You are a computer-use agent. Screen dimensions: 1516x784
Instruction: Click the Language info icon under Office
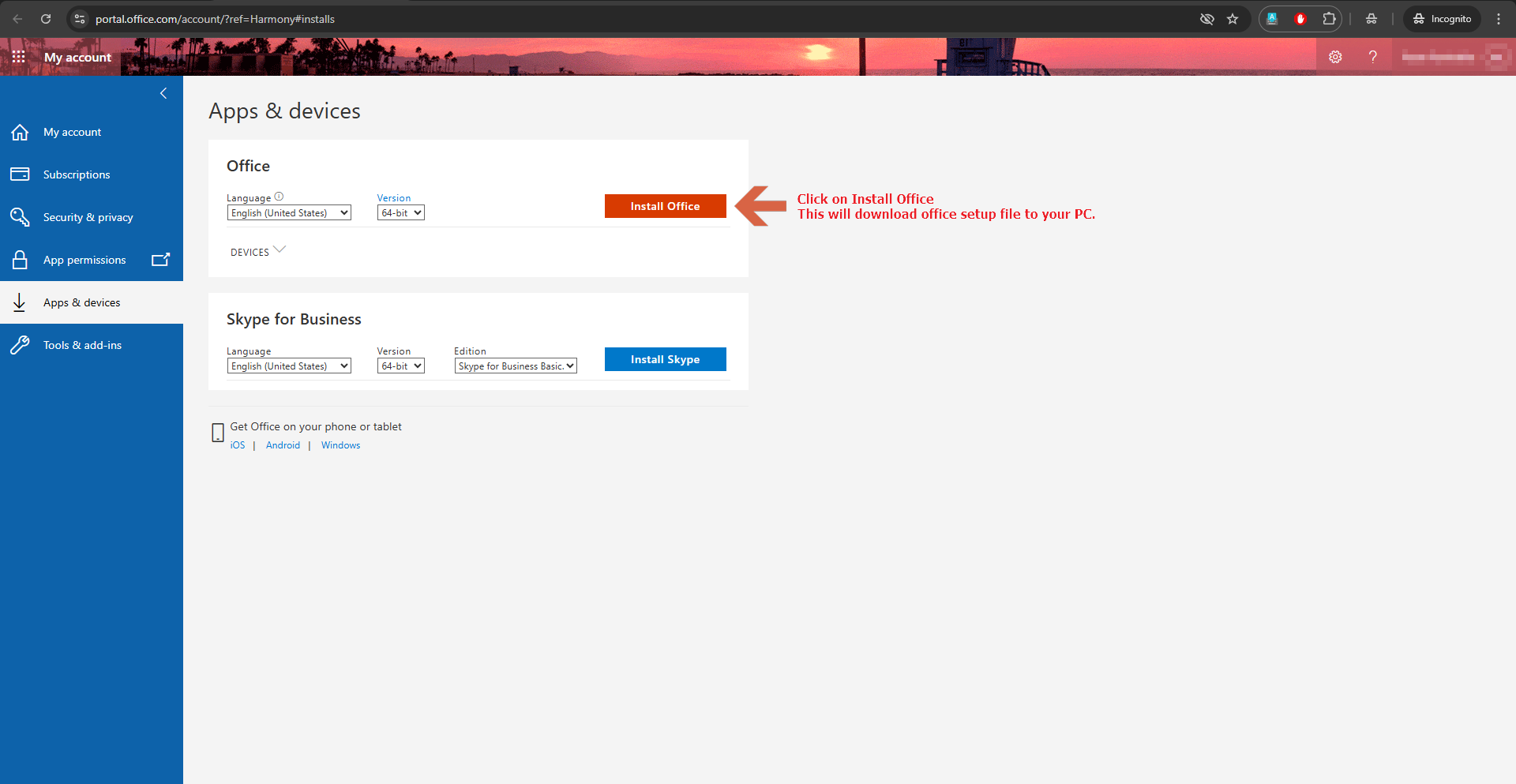pos(279,197)
